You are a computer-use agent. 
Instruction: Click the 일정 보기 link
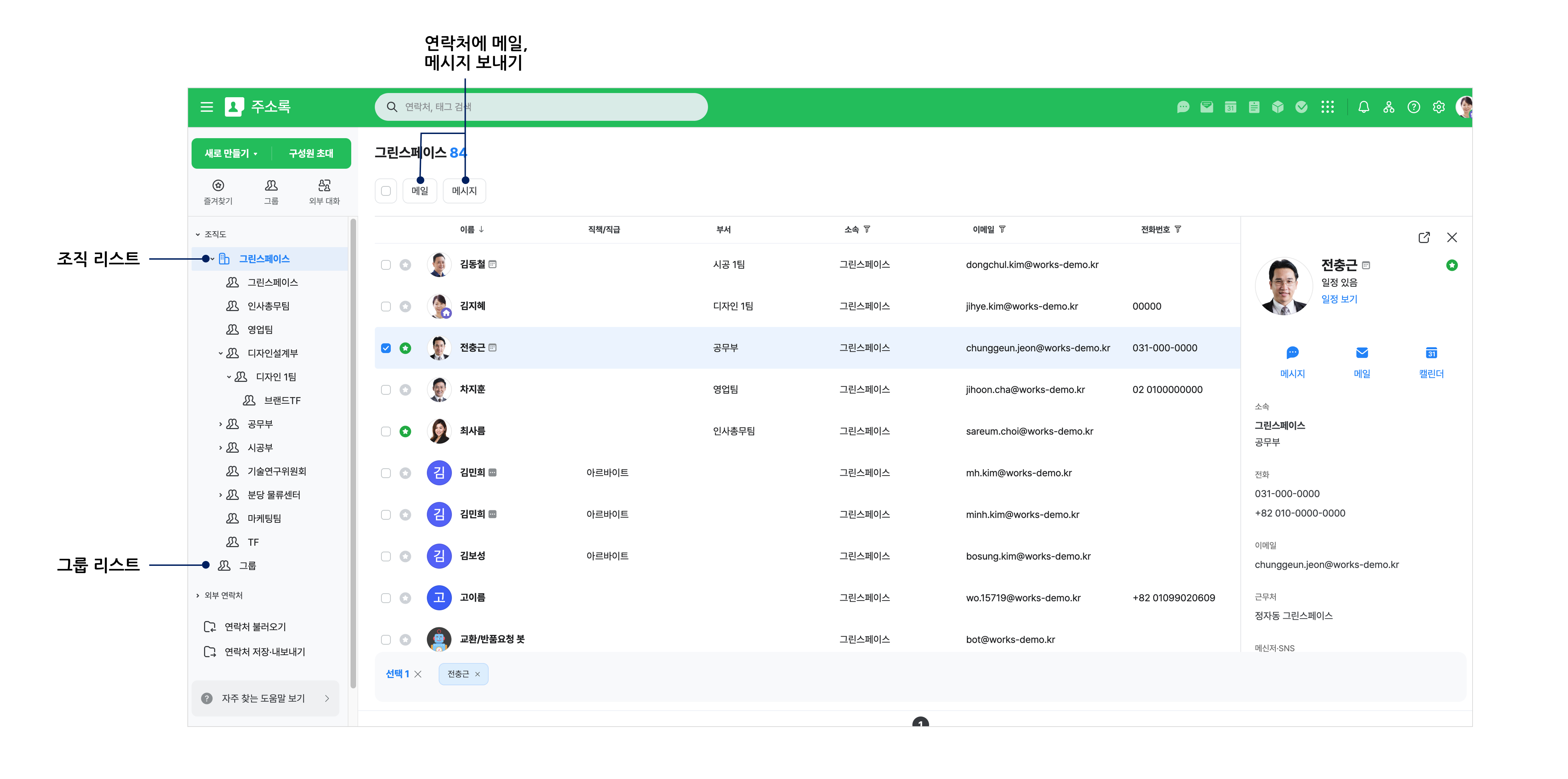[x=1339, y=299]
